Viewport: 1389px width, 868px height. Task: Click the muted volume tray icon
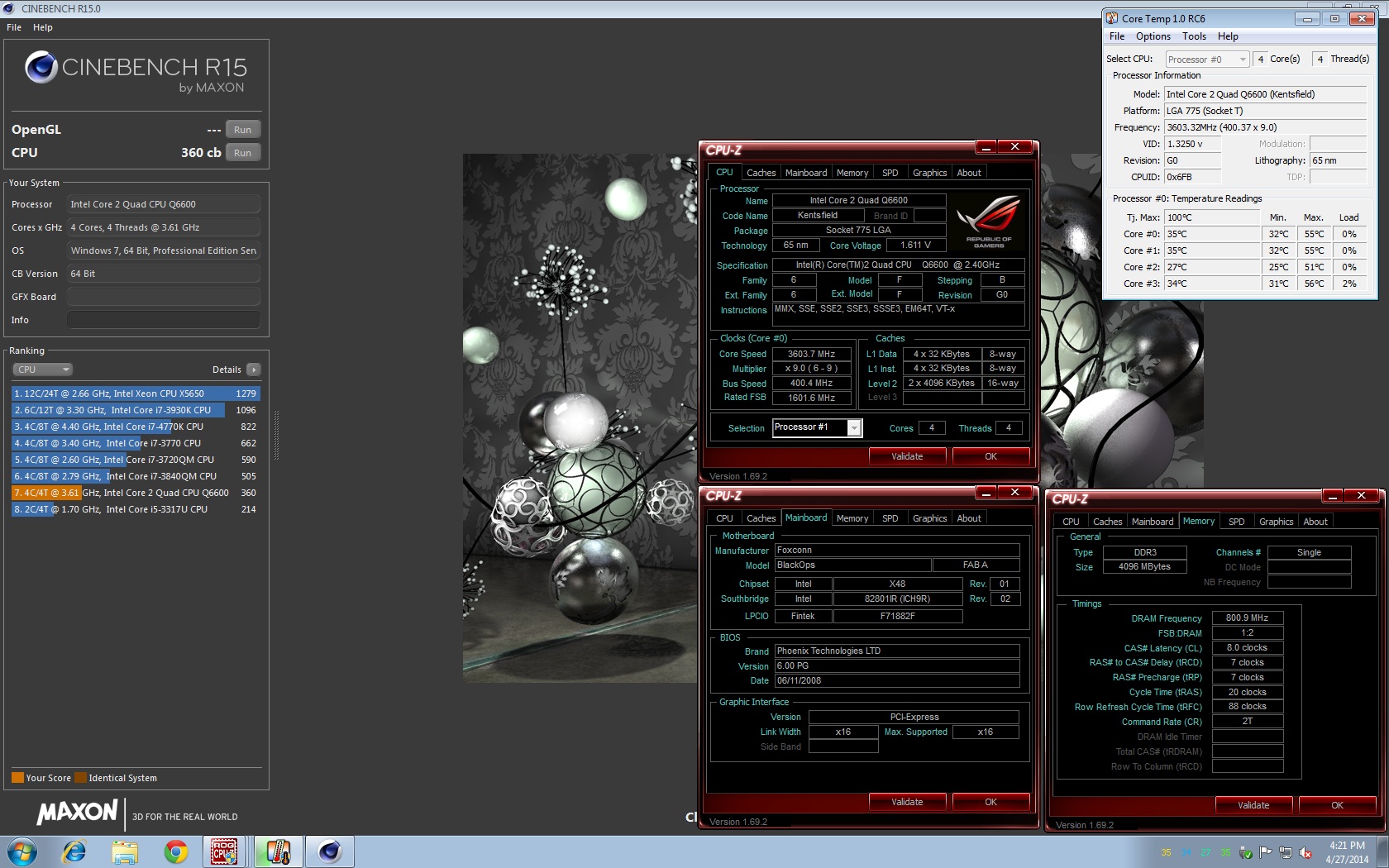click(1306, 852)
